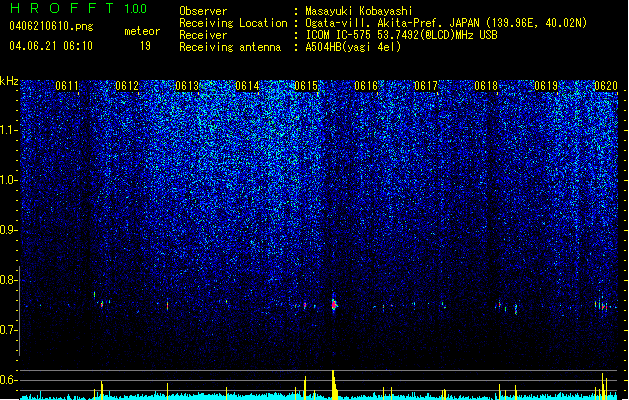Click the kHz axis label
The height and width of the screenshot is (400, 629).
click(x=9, y=81)
